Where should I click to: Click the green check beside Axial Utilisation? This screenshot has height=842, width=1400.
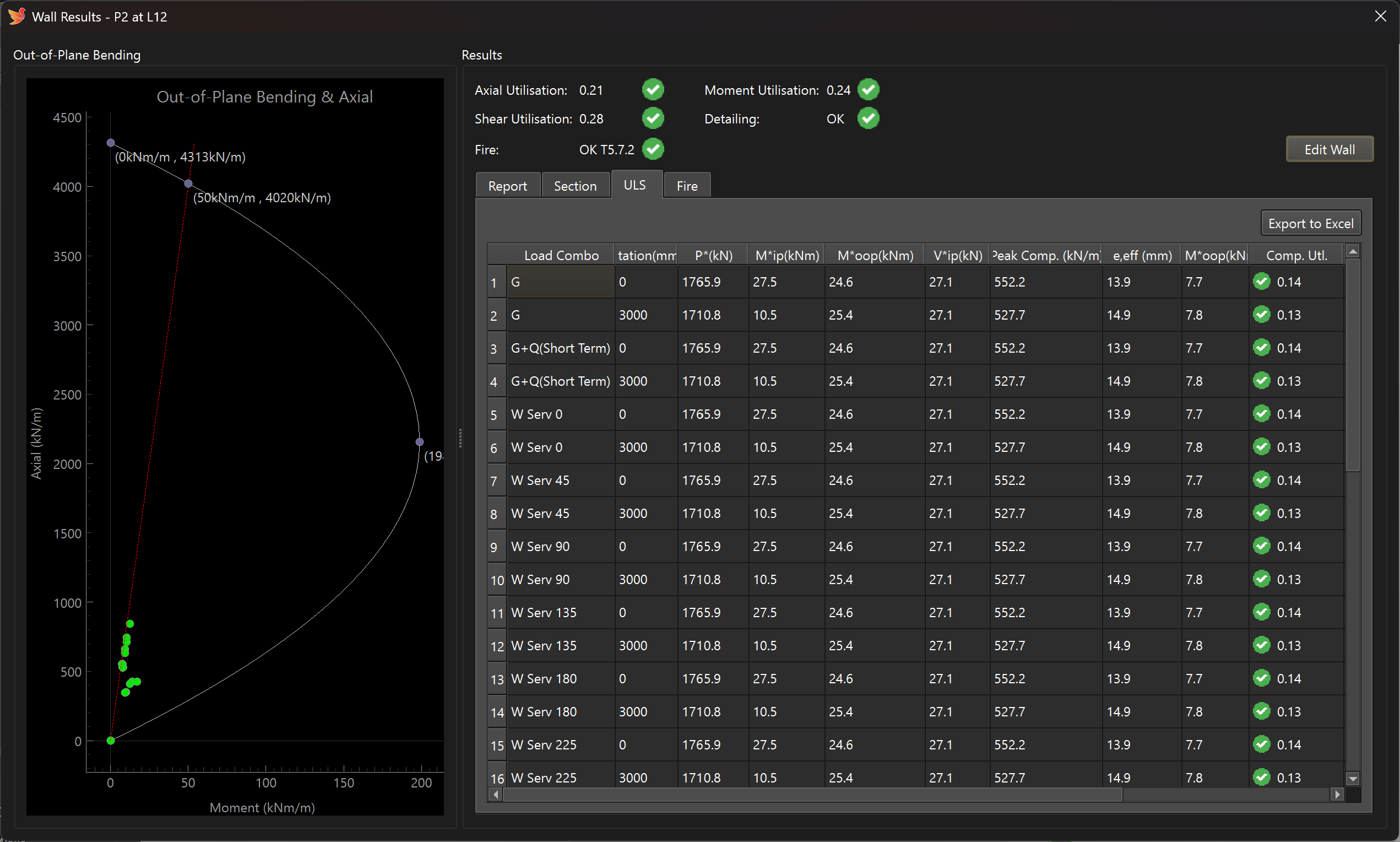point(653,90)
